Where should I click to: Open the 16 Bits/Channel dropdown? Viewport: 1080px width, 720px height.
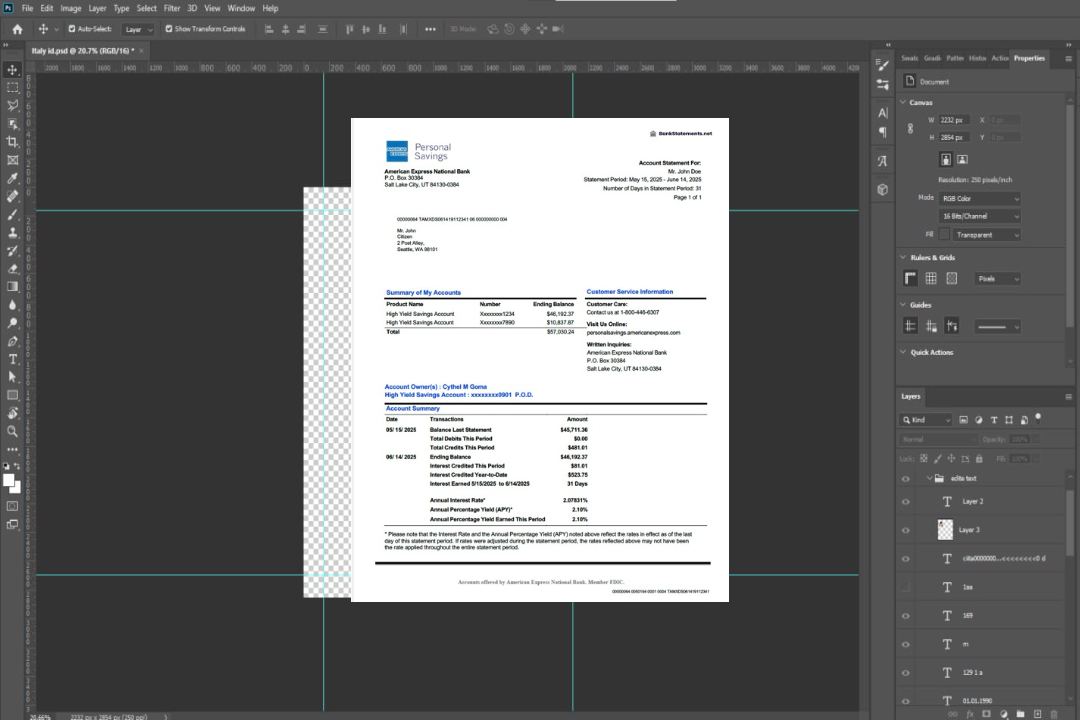[979, 216]
